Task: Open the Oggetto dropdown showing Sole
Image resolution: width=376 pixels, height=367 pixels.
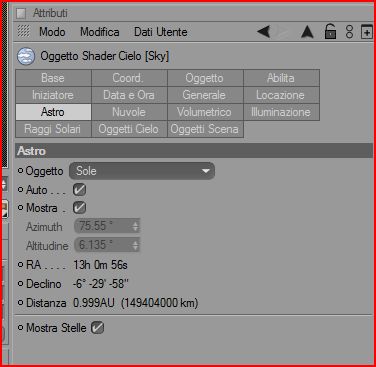Action: [142, 171]
